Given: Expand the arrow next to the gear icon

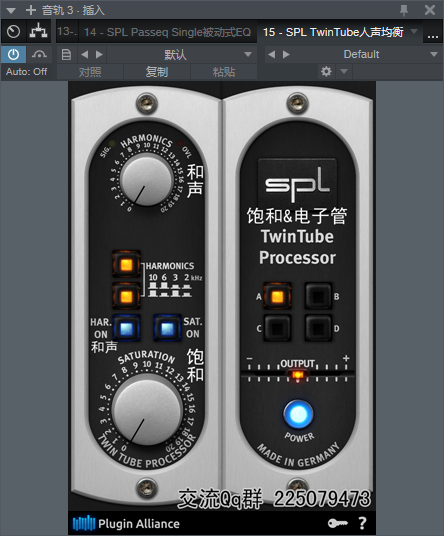Looking at the screenshot, I should 344,71.
